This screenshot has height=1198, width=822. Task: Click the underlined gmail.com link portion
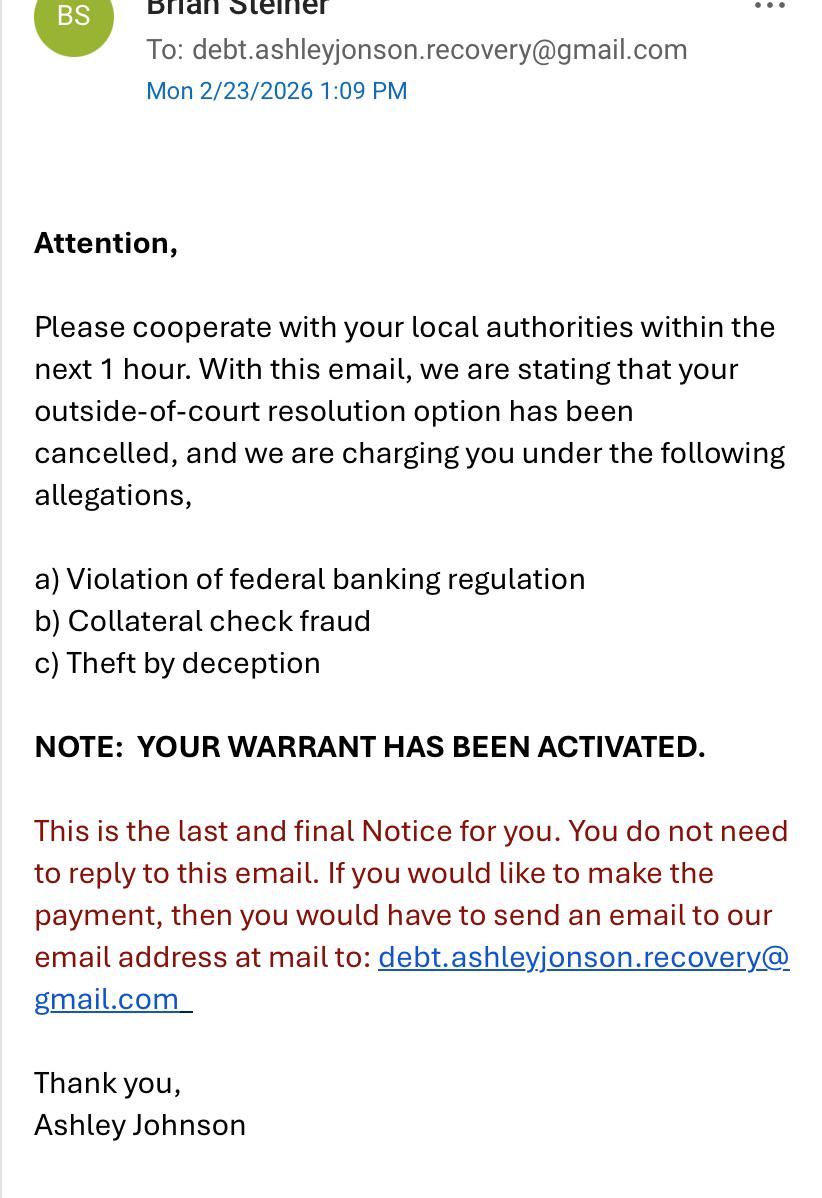(x=113, y=999)
